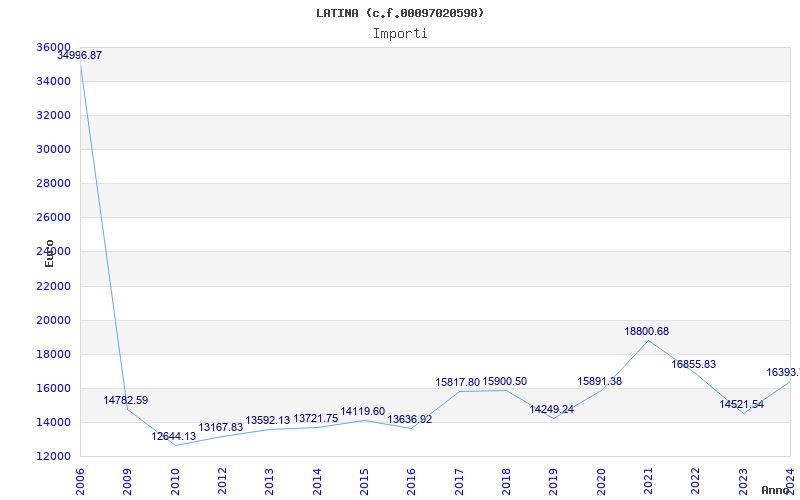Select the 34996.87 data label

coord(80,56)
